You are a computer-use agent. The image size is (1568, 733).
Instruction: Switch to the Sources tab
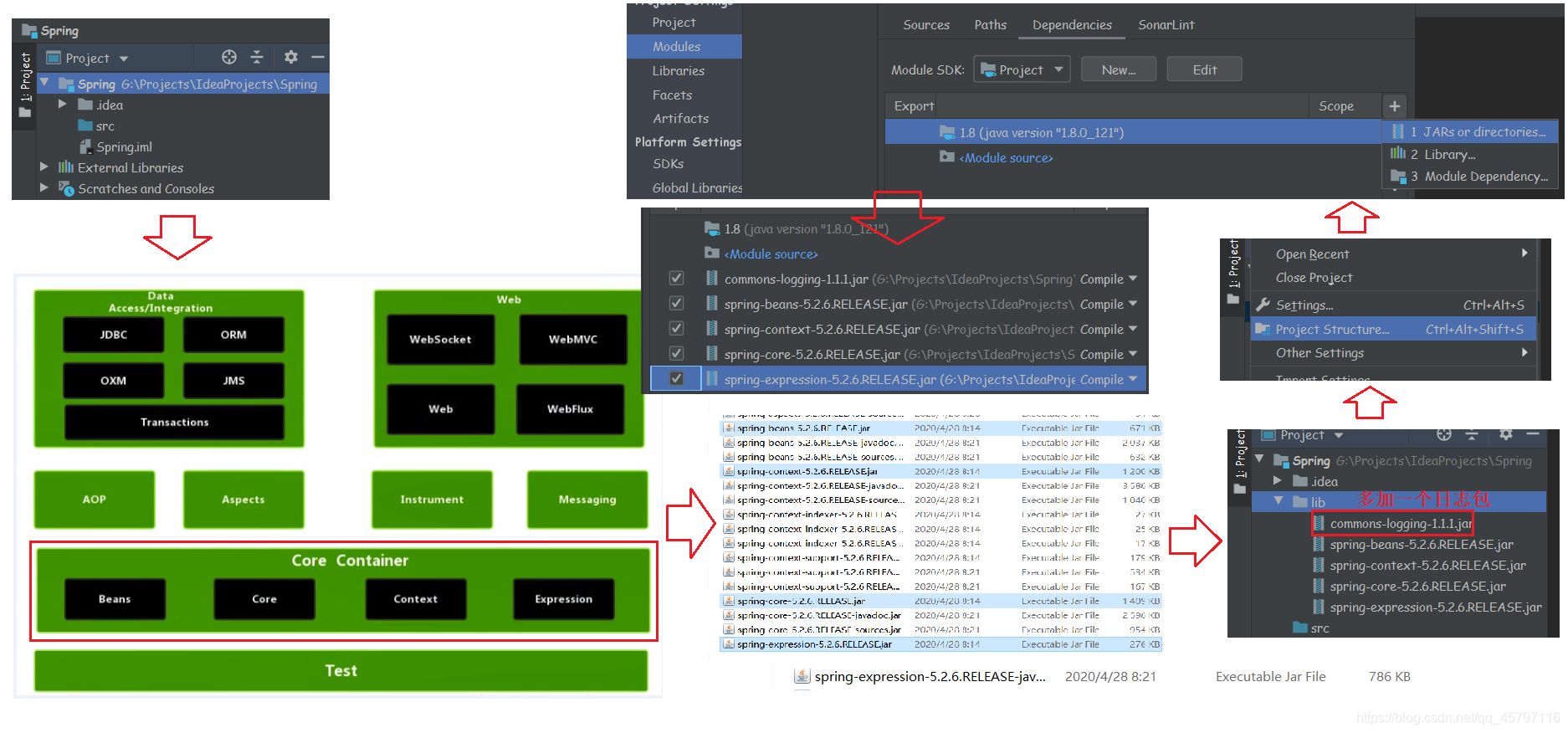point(926,25)
